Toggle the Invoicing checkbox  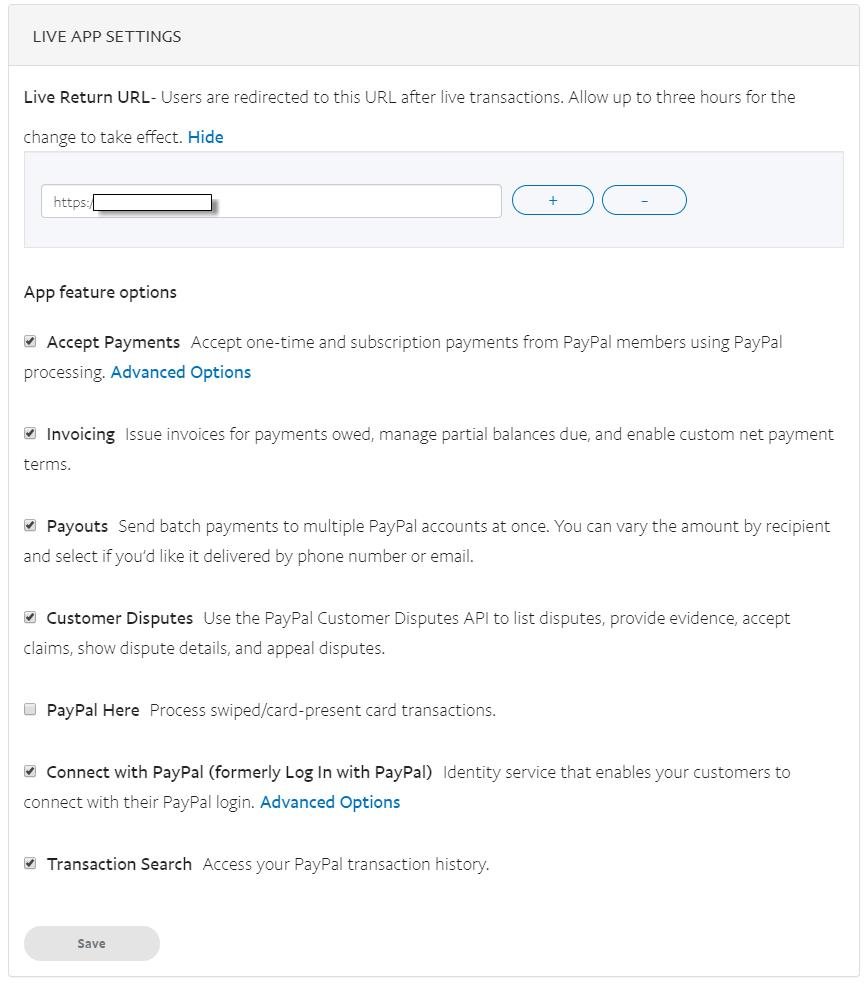[30, 434]
